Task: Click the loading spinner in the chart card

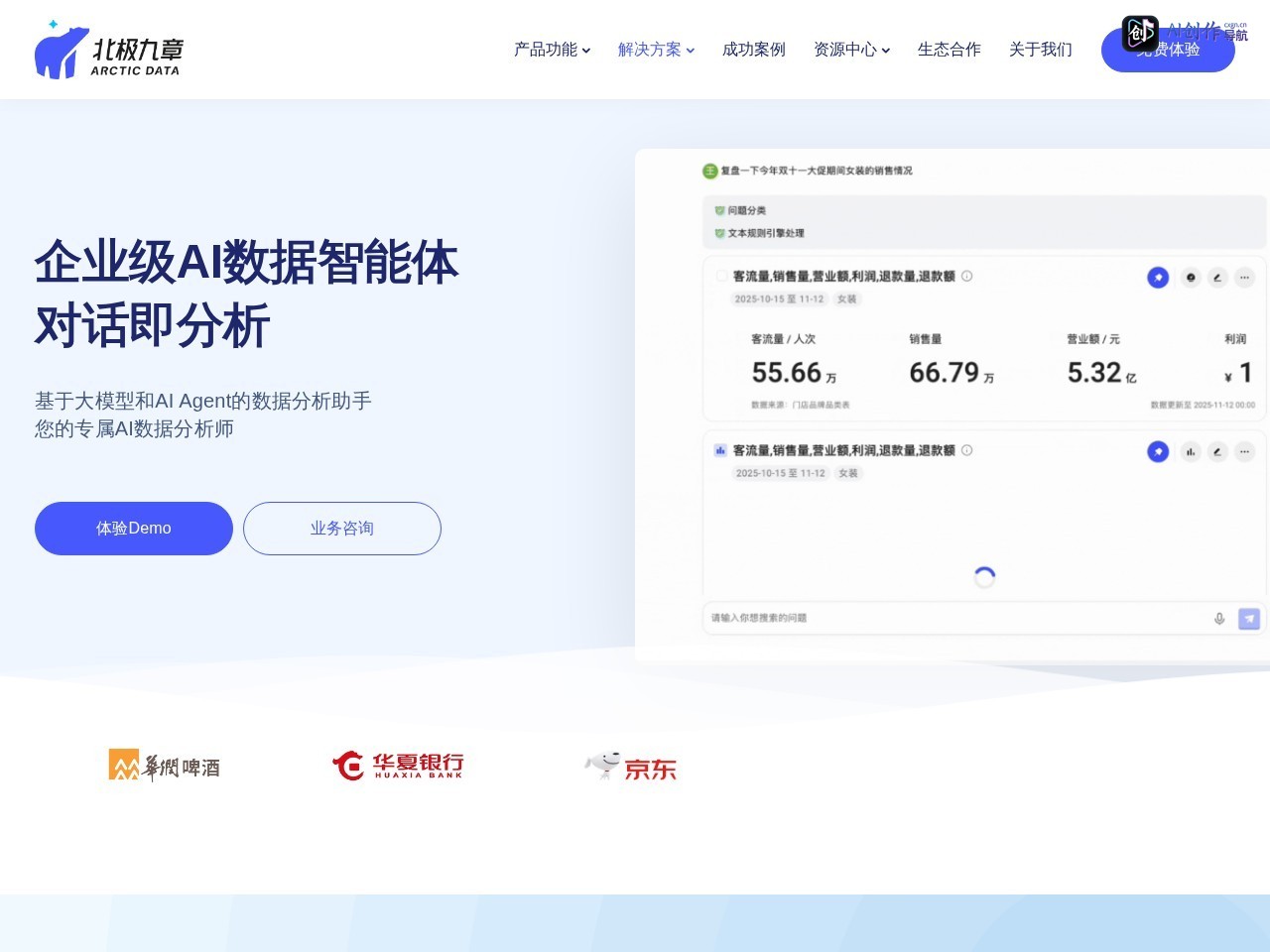Action: click(x=984, y=577)
